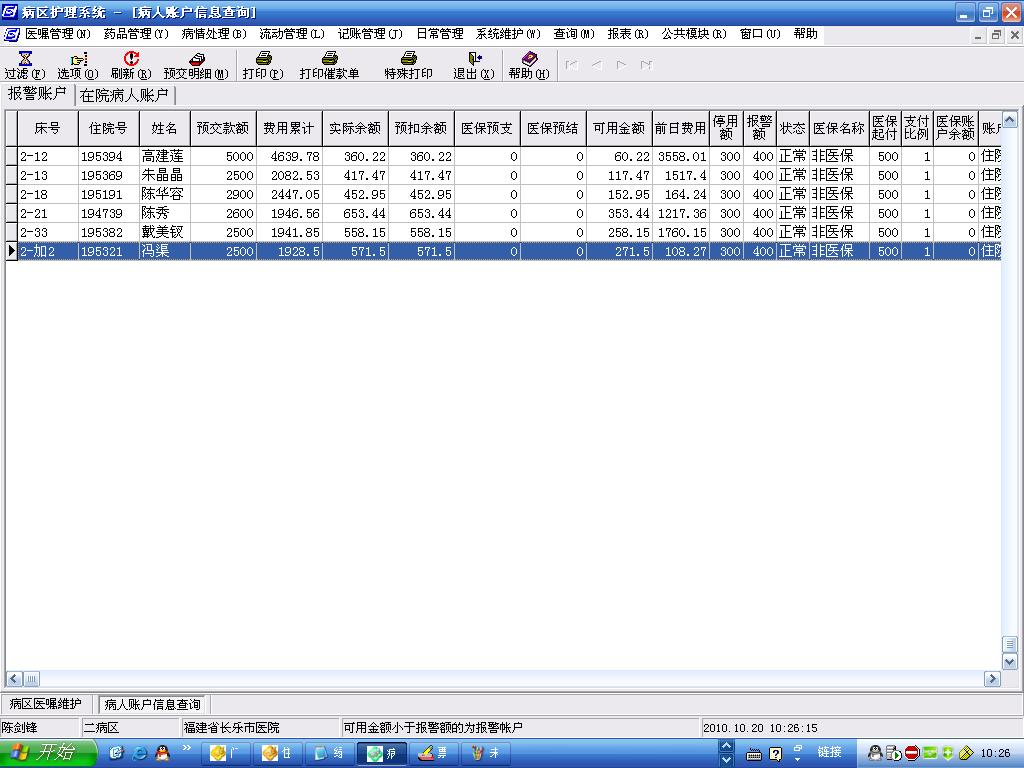Select admission number 194739
Viewport: 1024px width, 768px height.
108,213
